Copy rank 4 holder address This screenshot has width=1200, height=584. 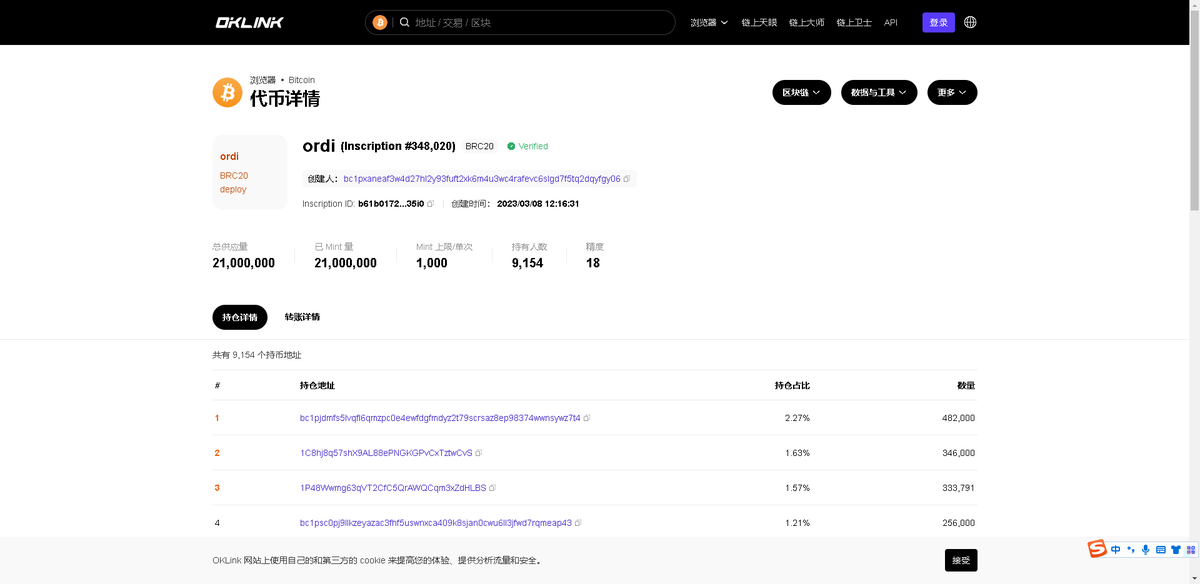(x=579, y=523)
